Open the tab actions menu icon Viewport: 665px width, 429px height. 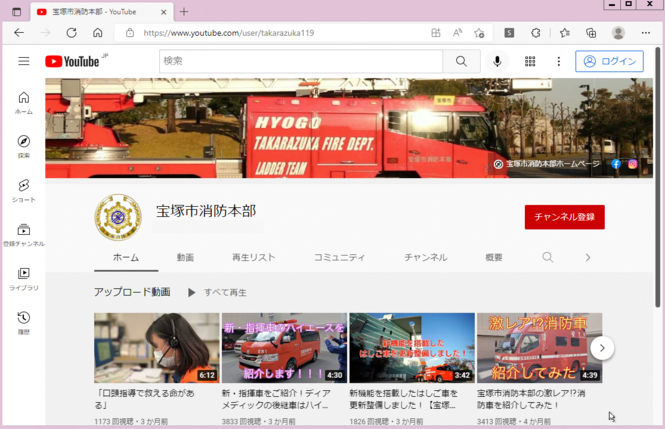tap(16, 12)
